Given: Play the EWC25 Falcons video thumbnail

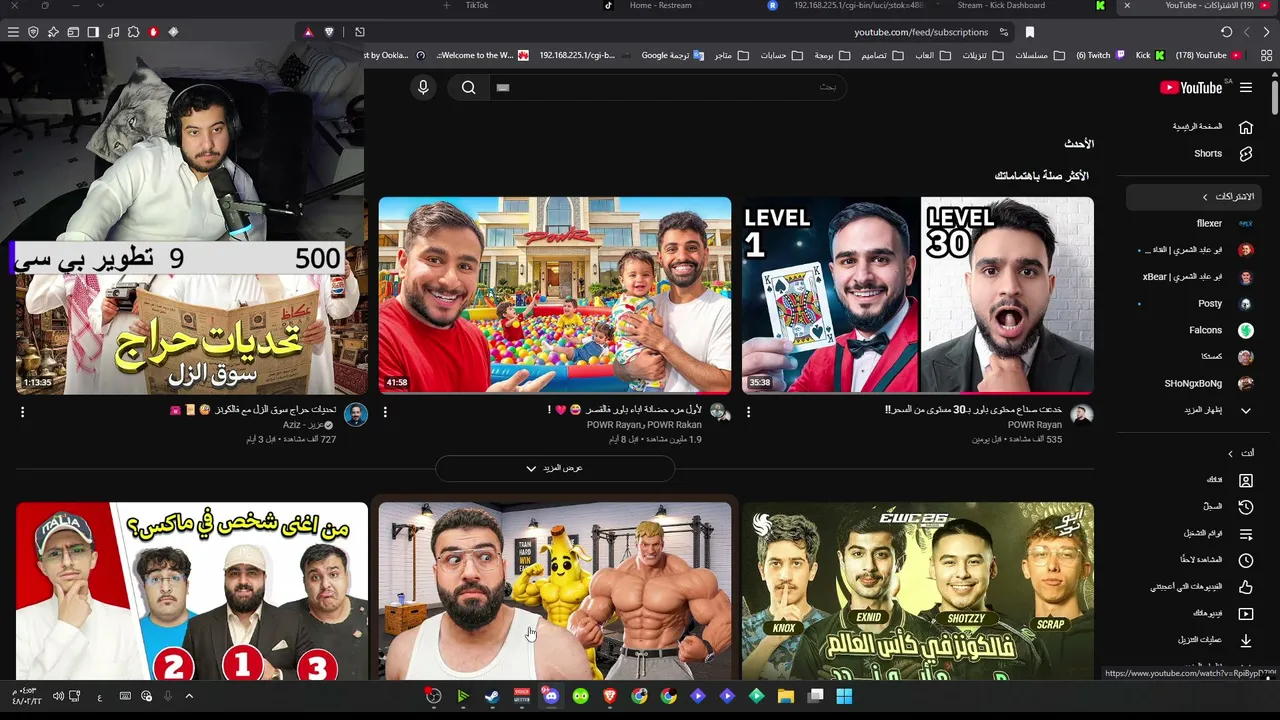Looking at the screenshot, I should point(917,591).
